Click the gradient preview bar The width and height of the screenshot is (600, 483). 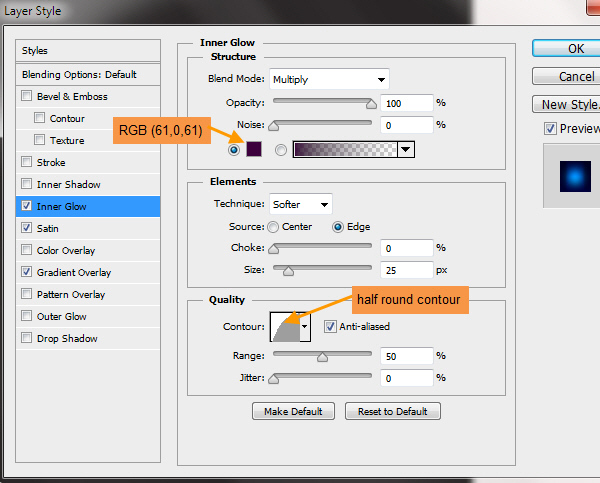[x=344, y=150]
